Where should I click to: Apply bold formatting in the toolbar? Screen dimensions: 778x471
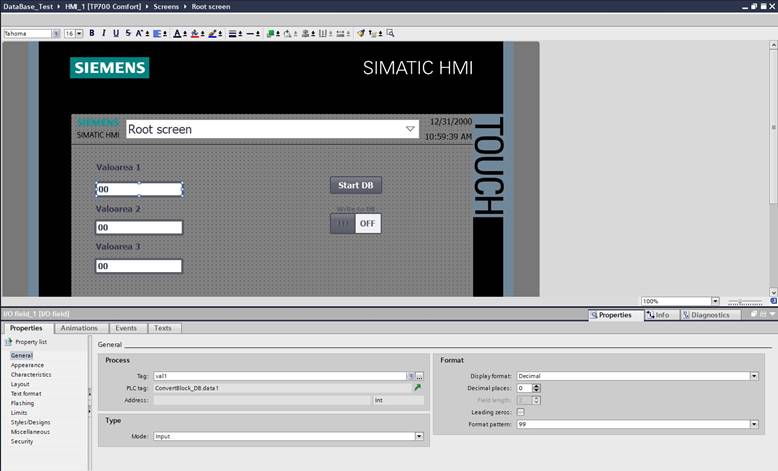click(91, 33)
